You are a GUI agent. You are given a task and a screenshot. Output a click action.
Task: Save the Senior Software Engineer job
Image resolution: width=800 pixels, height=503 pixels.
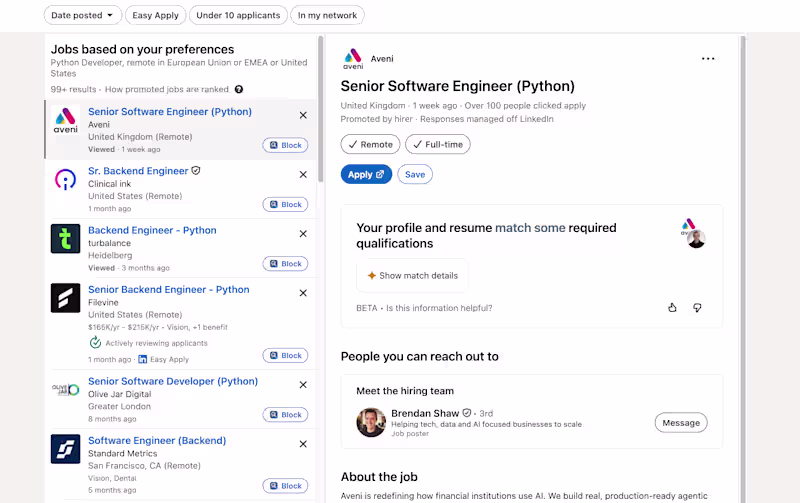coord(415,174)
